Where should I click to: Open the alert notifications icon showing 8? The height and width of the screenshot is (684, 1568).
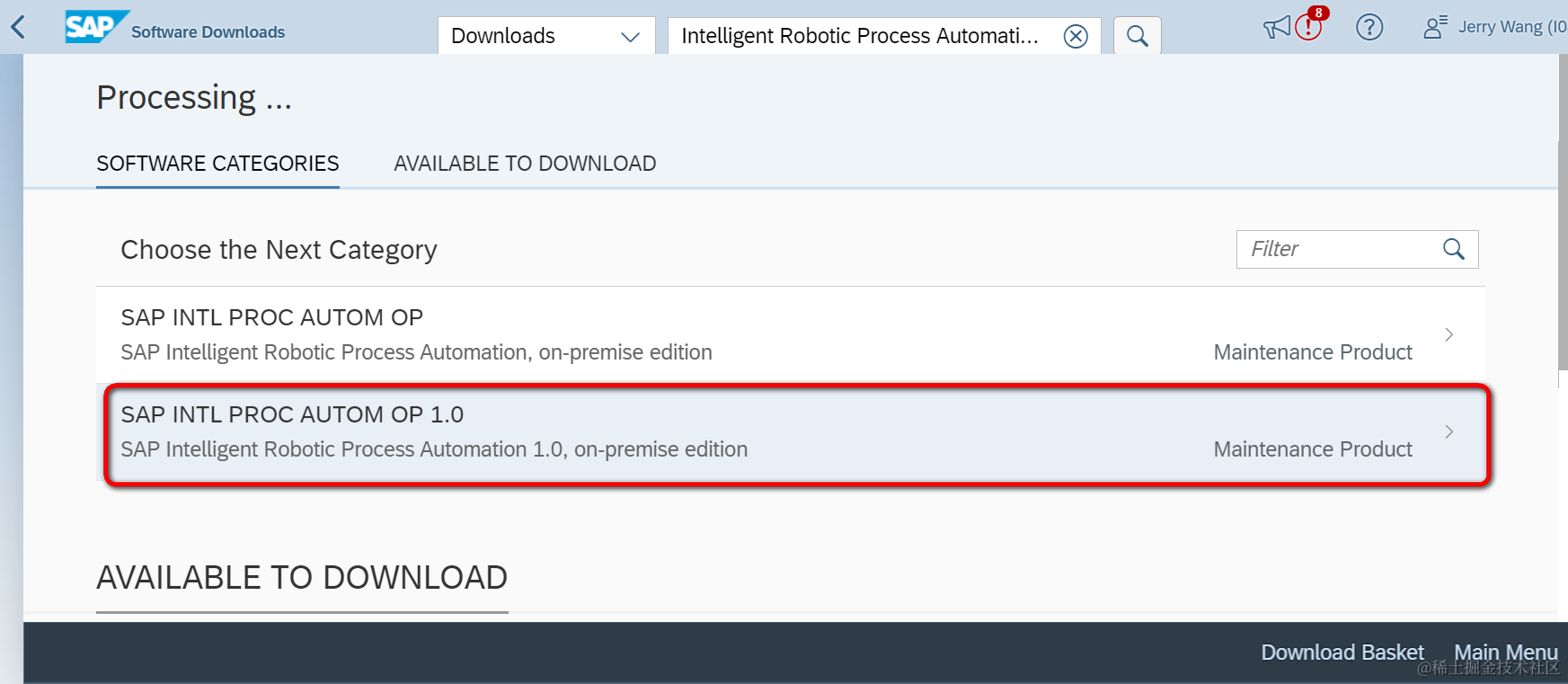(1310, 25)
